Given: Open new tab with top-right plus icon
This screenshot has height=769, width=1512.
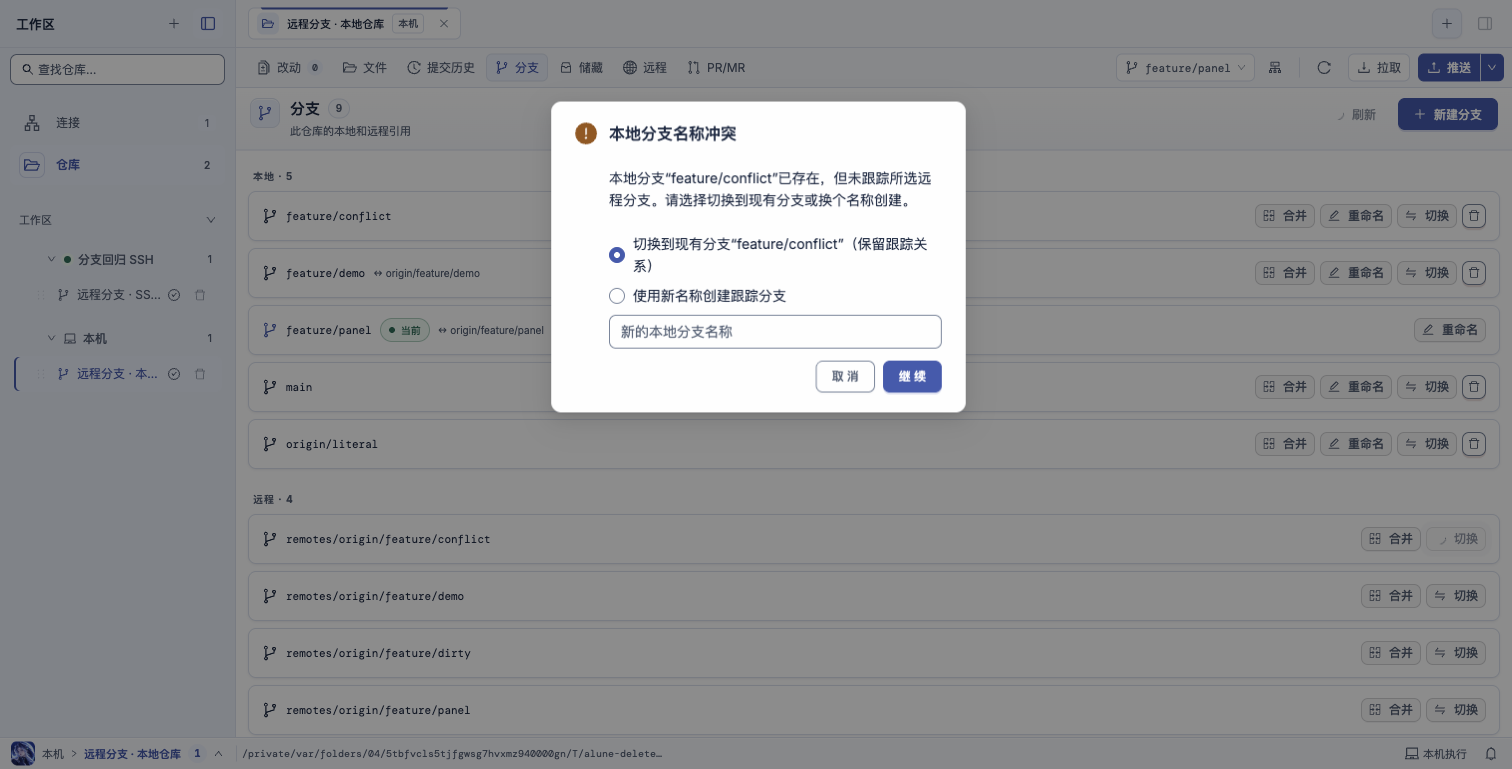Looking at the screenshot, I should click(1446, 24).
